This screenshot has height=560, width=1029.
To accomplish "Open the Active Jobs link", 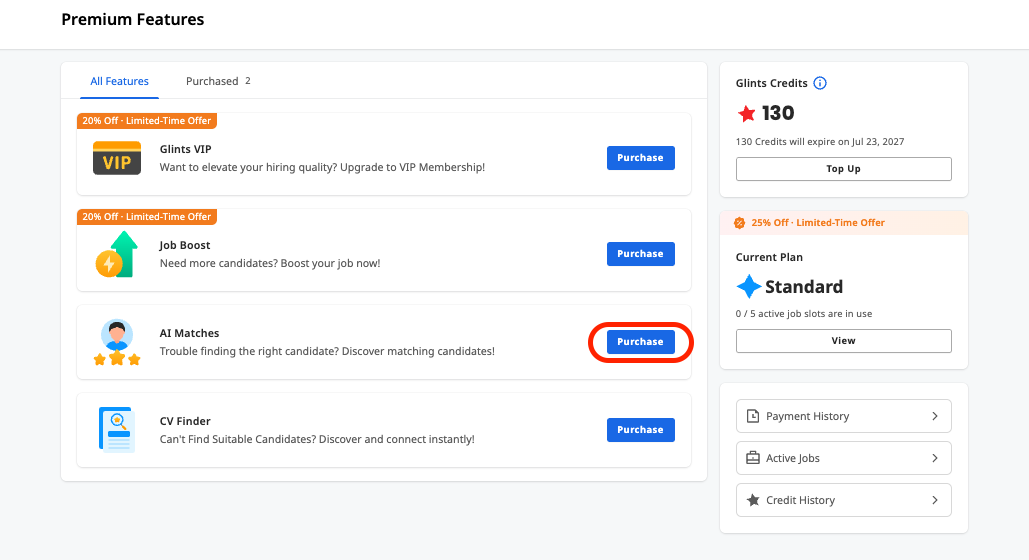I will [x=843, y=458].
